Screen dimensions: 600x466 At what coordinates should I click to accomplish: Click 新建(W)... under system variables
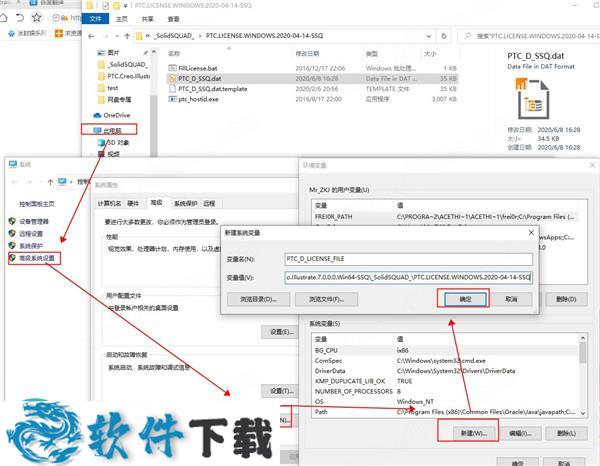(474, 433)
